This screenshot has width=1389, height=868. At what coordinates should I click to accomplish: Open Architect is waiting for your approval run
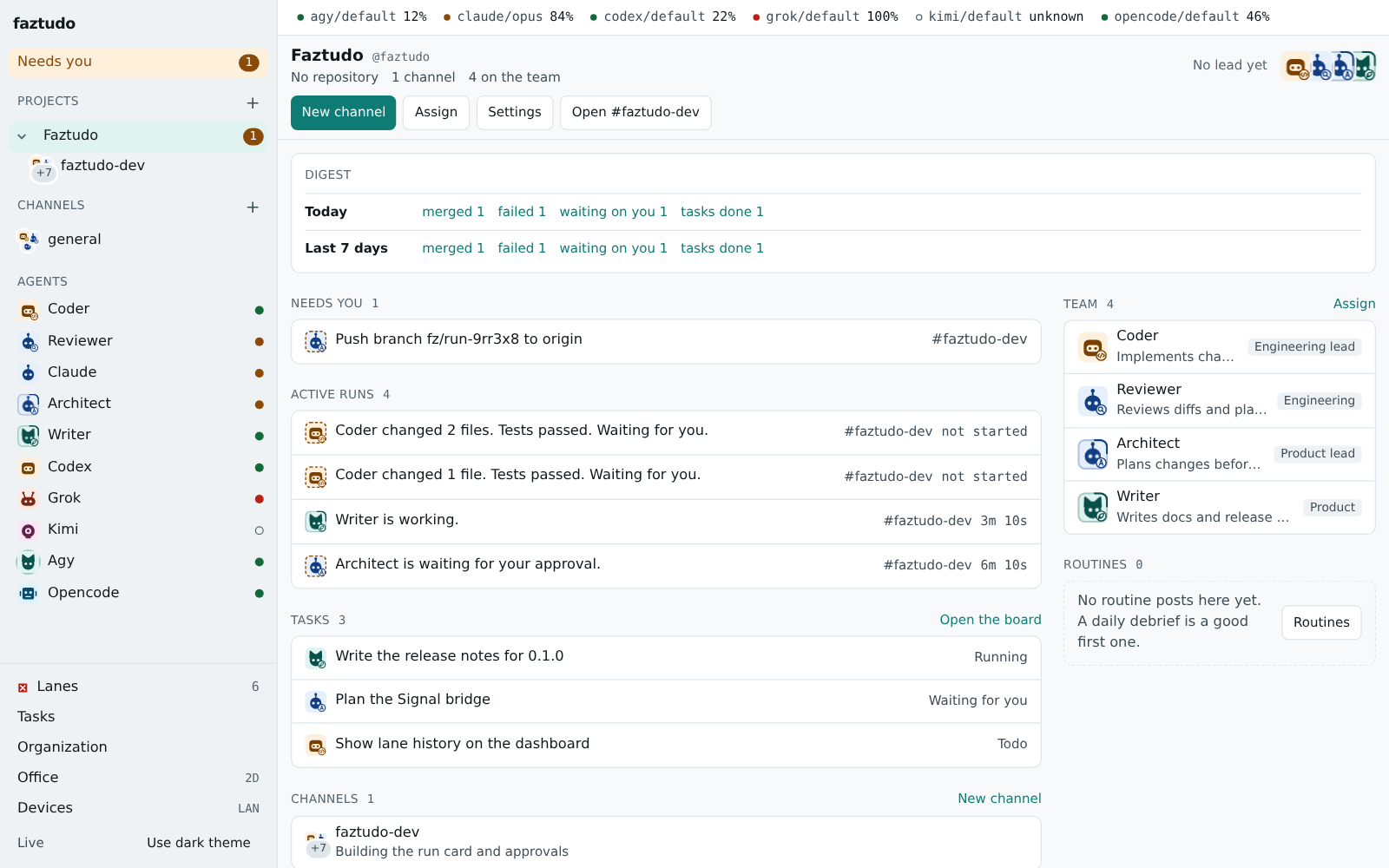[x=666, y=565]
